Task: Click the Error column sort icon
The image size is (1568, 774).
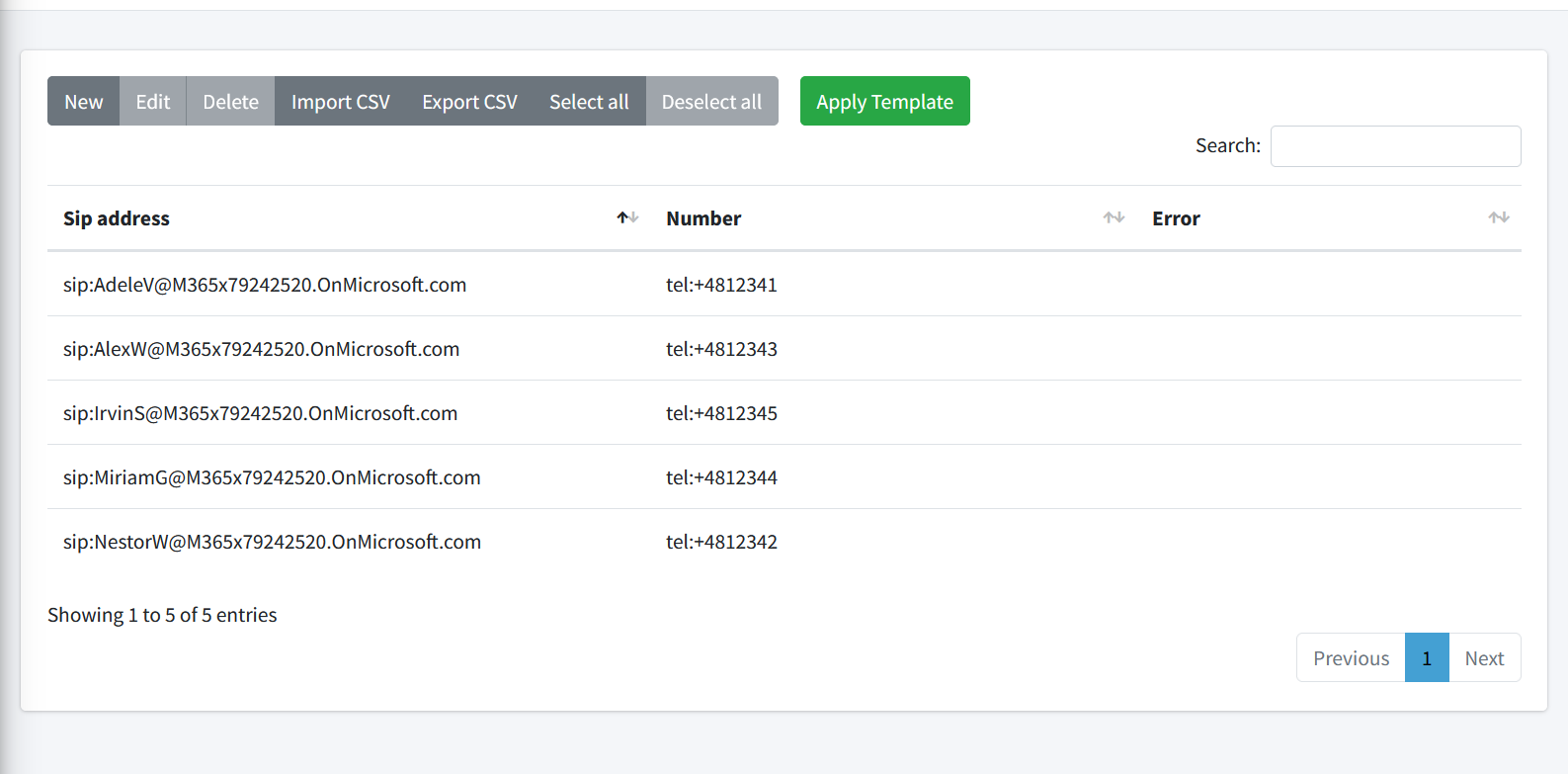Action: tap(1498, 217)
